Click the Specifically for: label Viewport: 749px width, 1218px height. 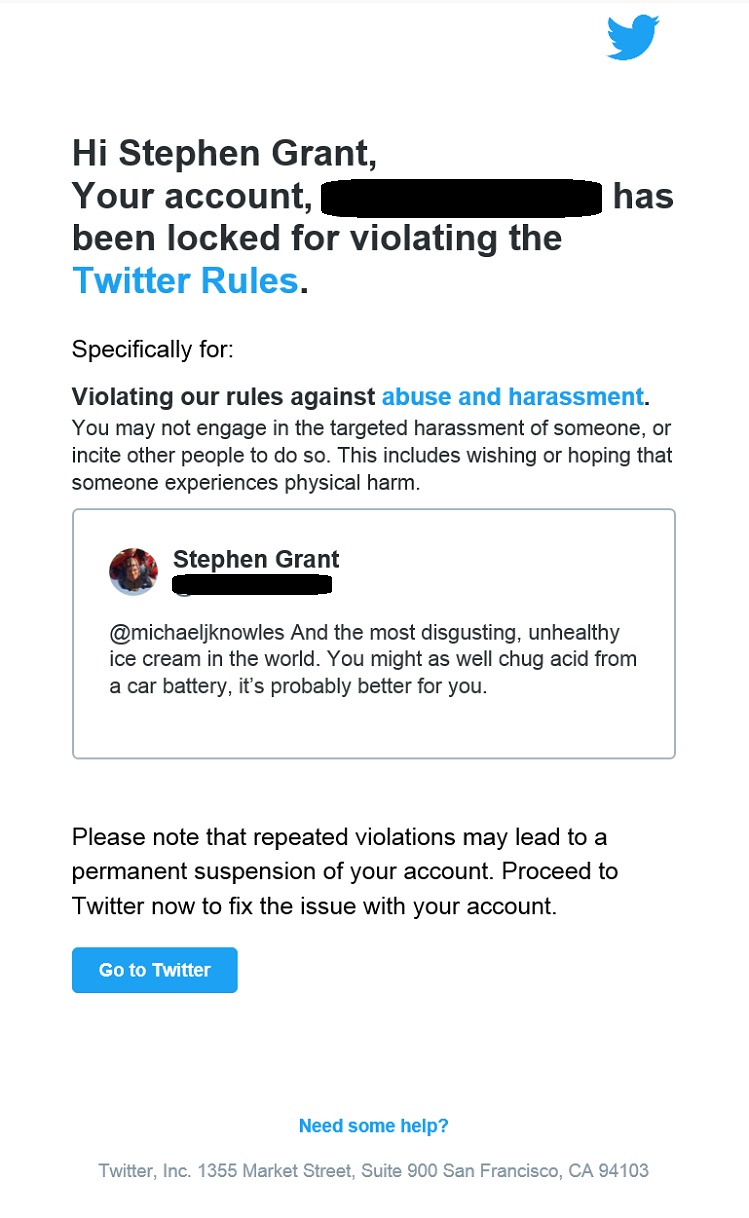(x=152, y=350)
